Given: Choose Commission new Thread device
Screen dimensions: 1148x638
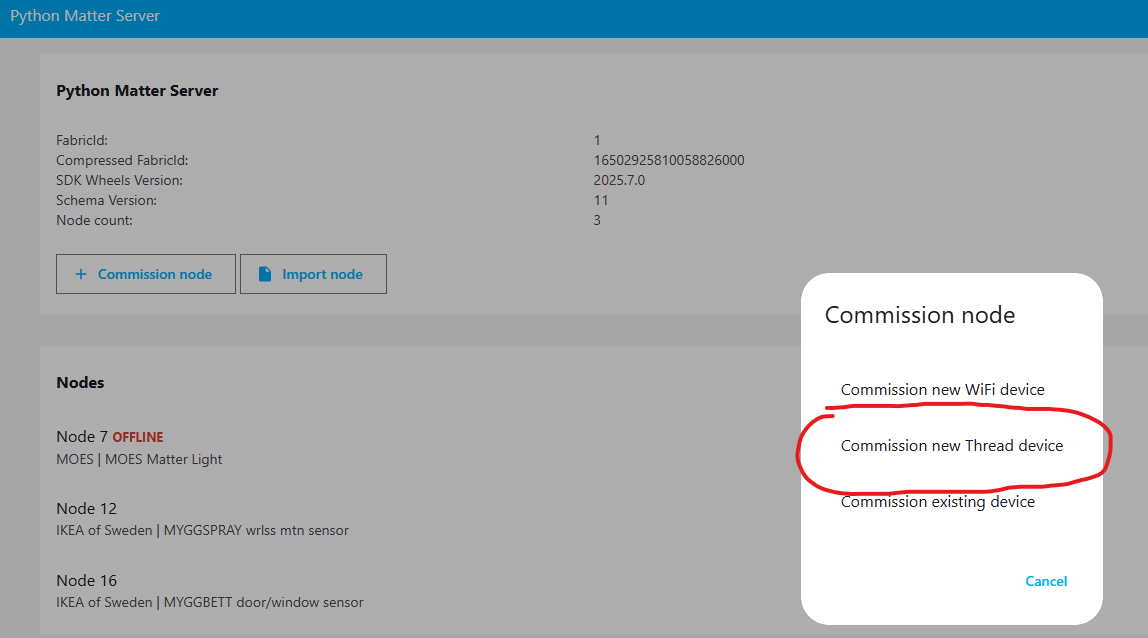Looking at the screenshot, I should (951, 445).
